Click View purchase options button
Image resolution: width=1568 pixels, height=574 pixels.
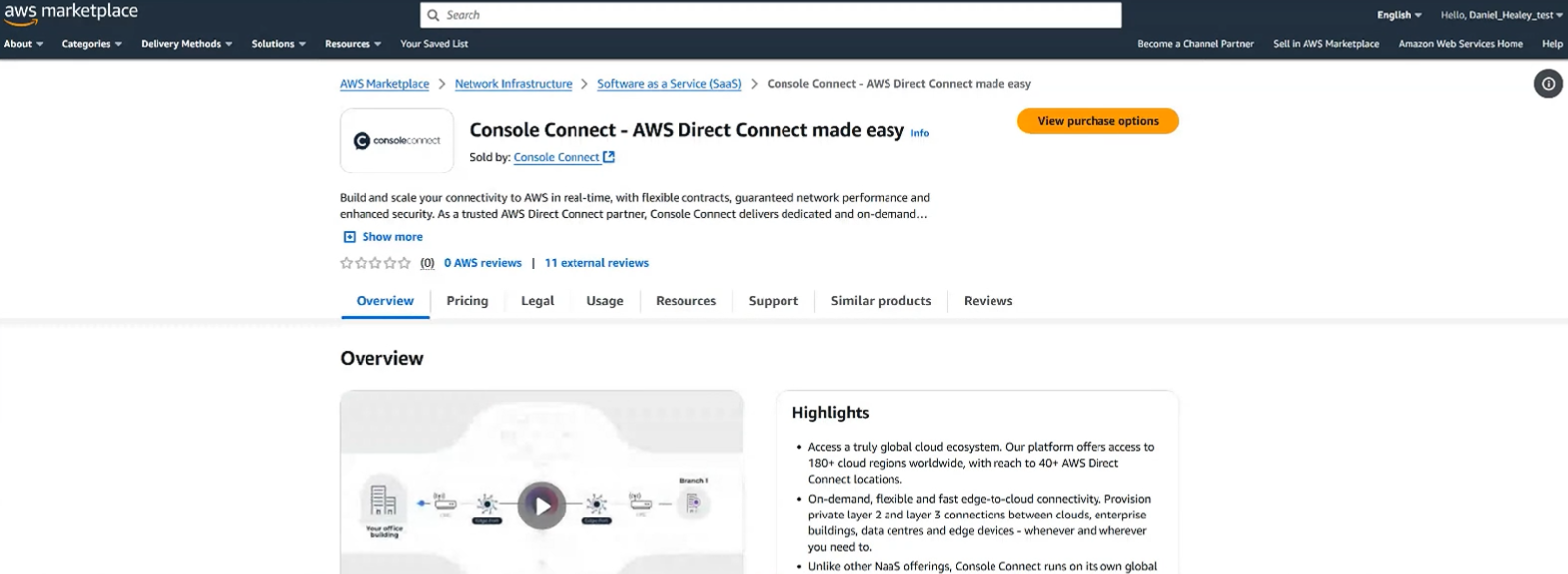pos(1098,121)
